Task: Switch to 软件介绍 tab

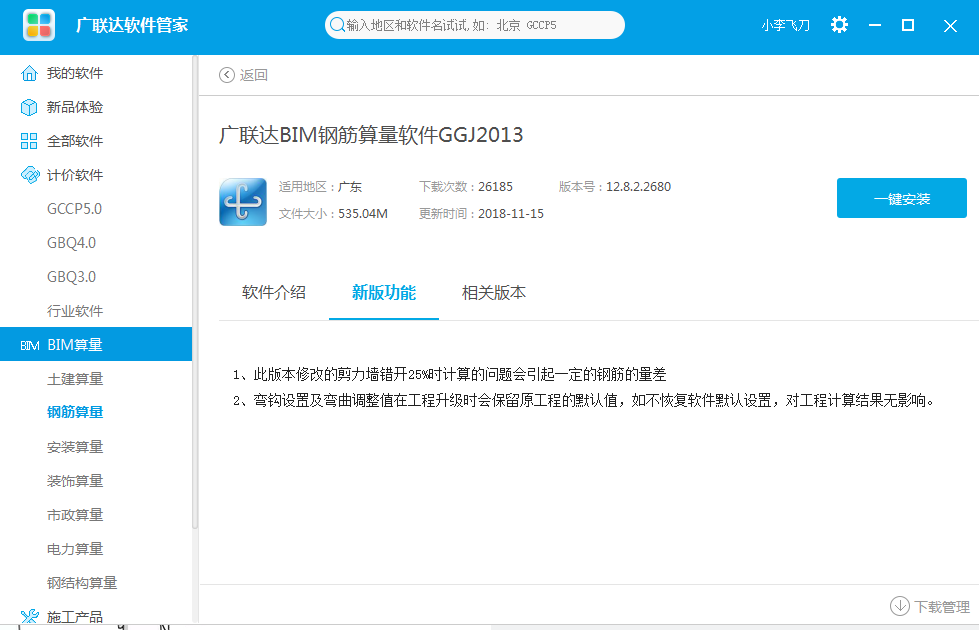Action: (x=273, y=292)
